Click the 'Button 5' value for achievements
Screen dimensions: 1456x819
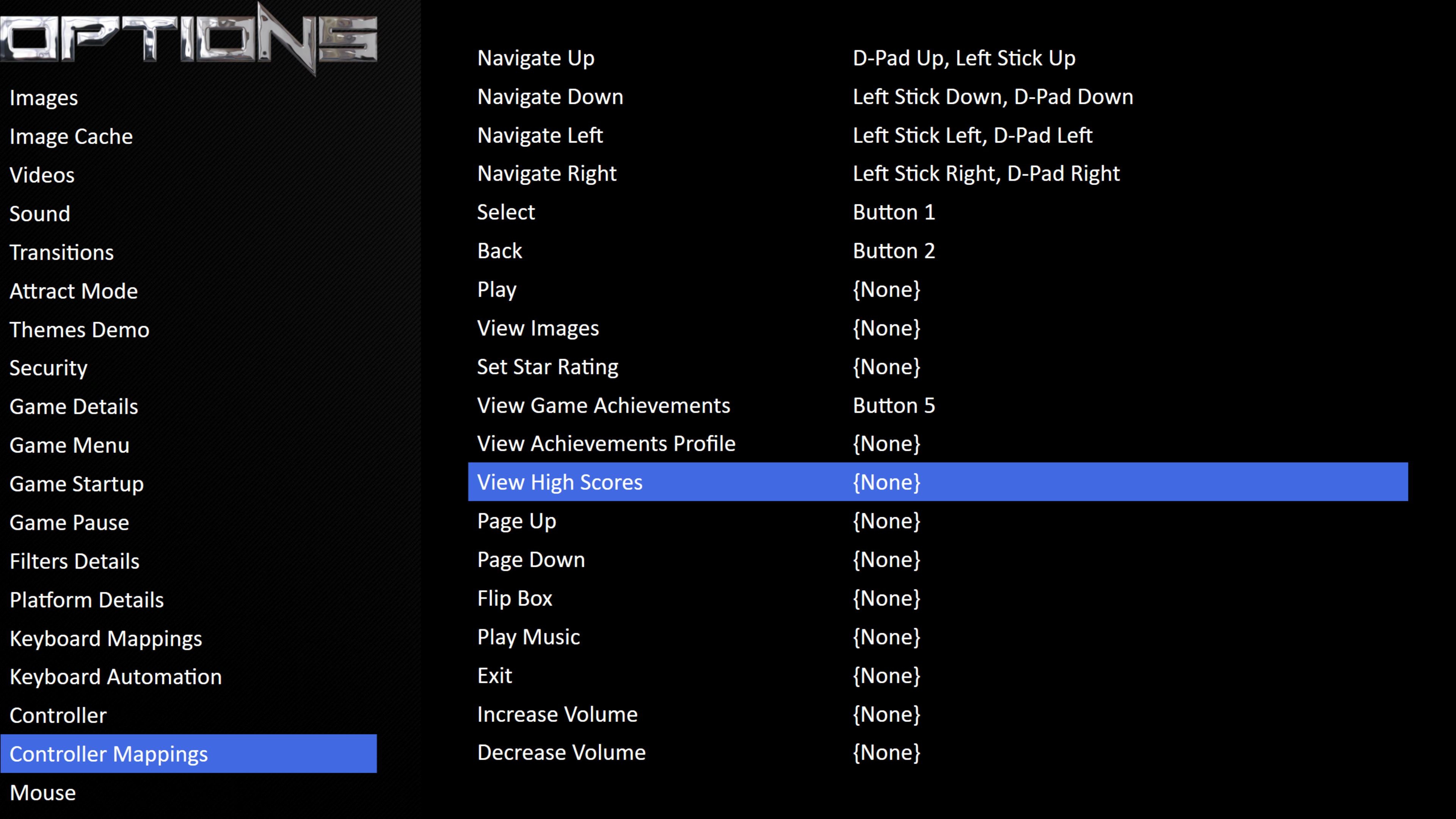(x=894, y=405)
